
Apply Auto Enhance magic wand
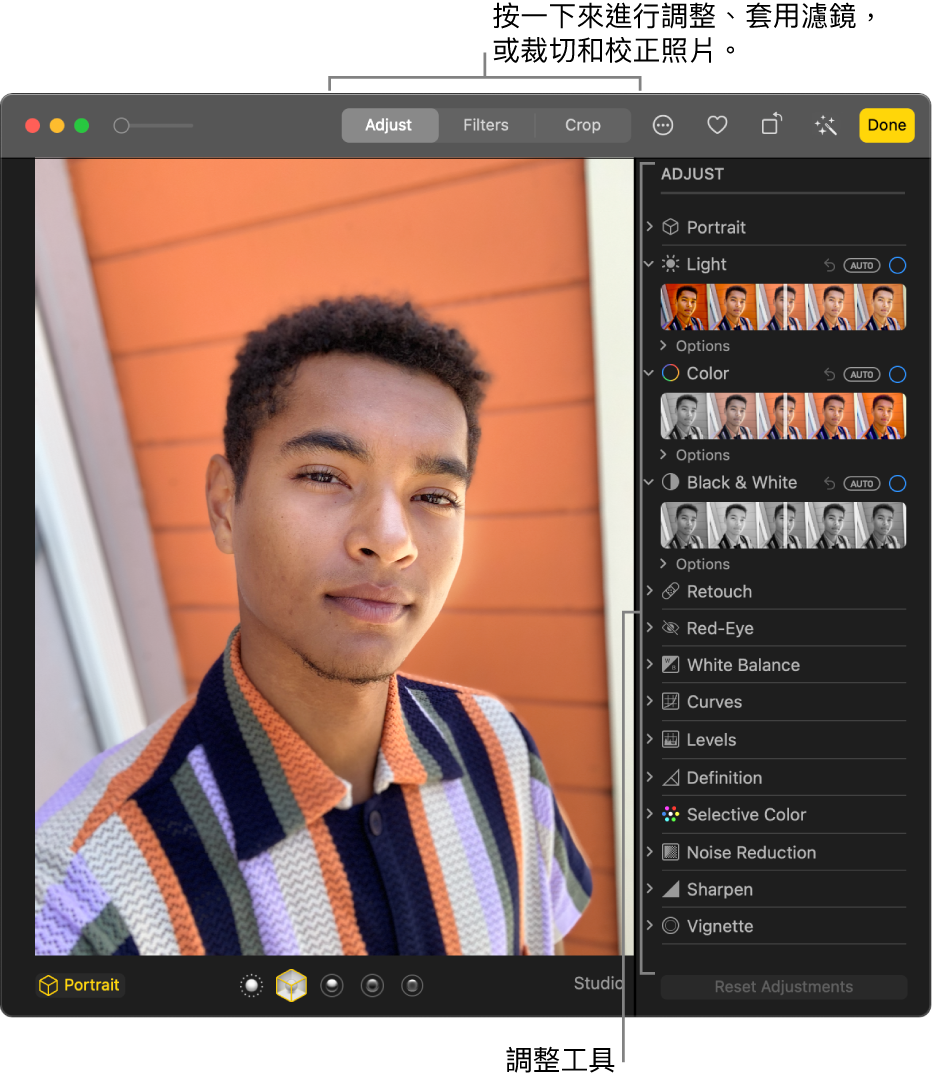point(826,125)
